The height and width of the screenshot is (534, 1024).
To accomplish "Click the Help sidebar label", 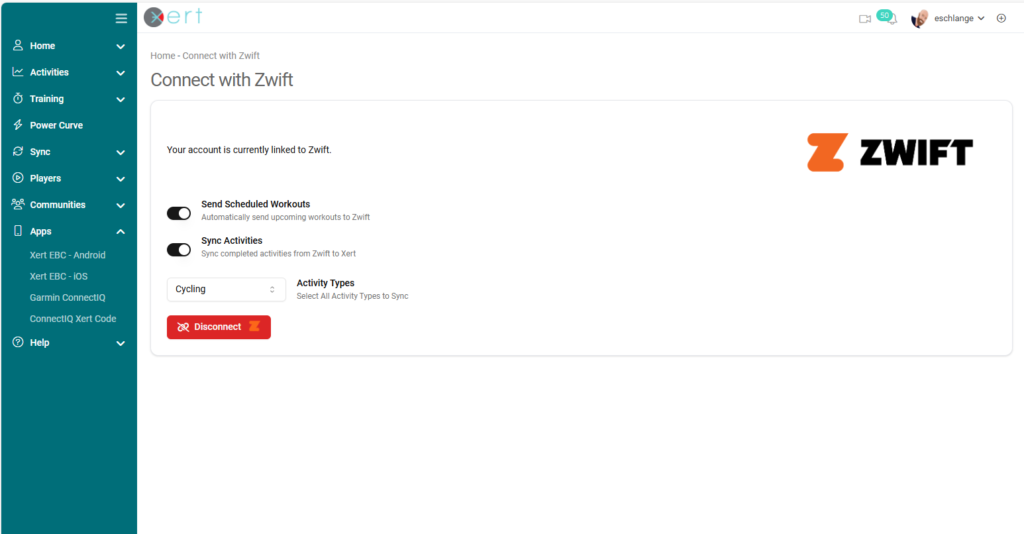I will pos(39,342).
